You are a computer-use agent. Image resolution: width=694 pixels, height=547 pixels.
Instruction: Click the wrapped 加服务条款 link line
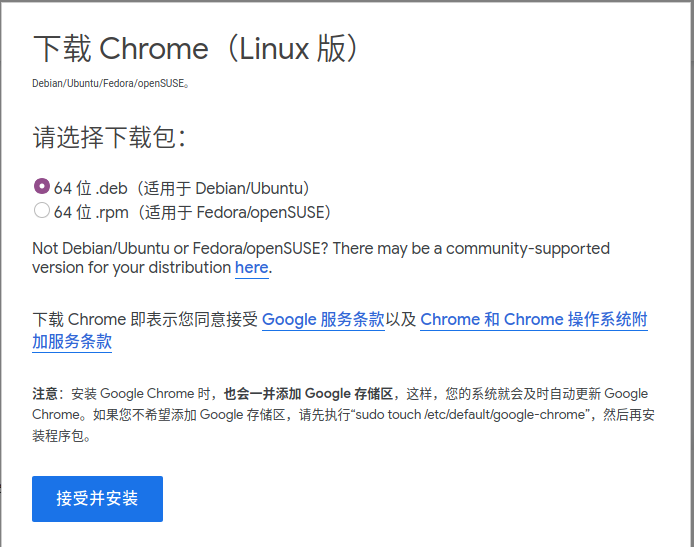click(72, 342)
